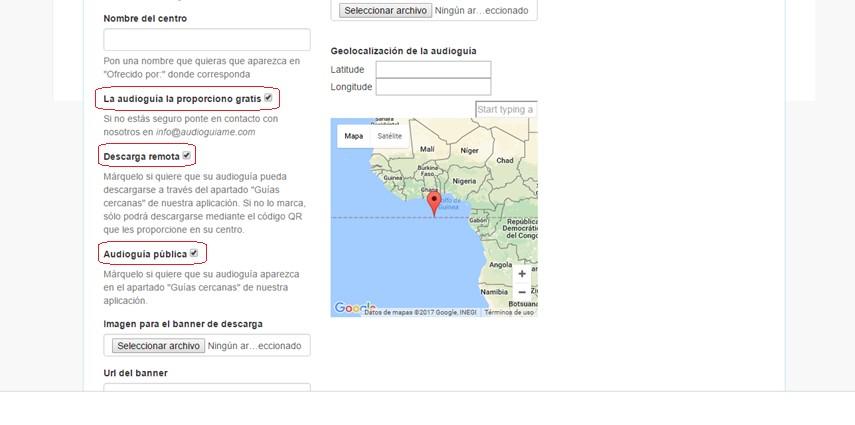Image resolution: width=855 pixels, height=425 pixels.
Task: Toggle the 'Descarga remota' checkbox
Action: pos(187,155)
